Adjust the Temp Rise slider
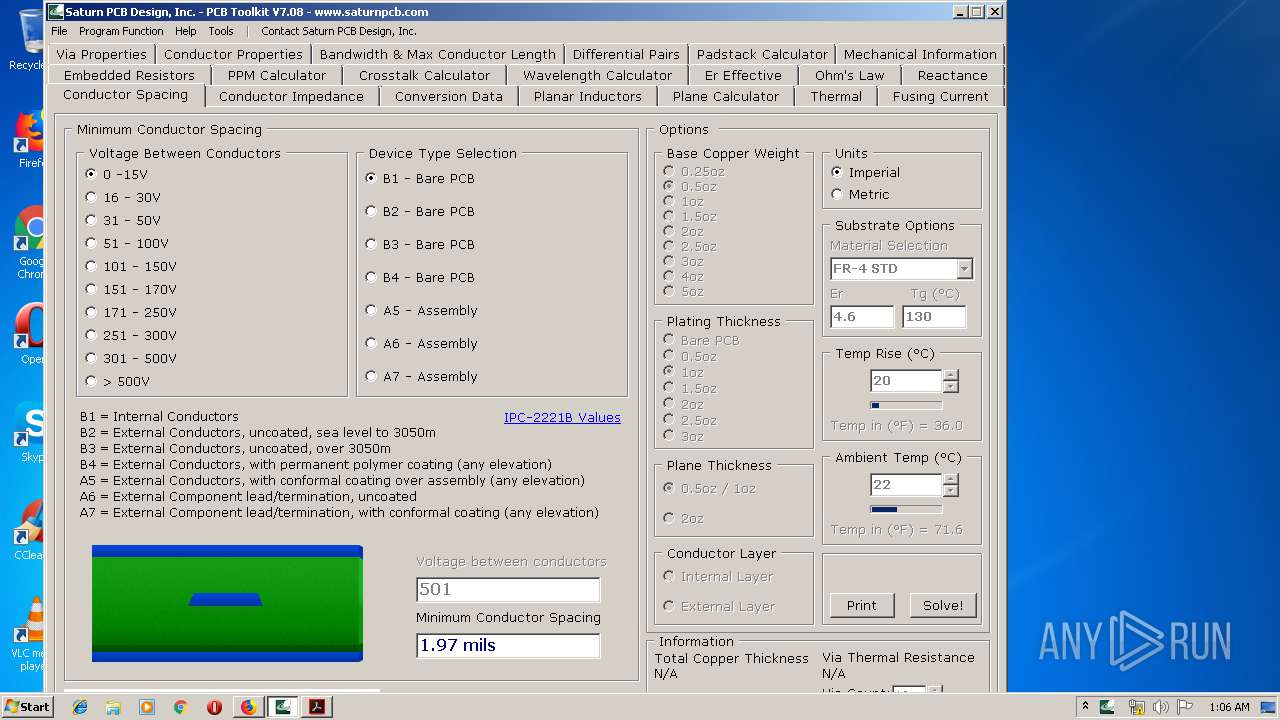Screen dimensions: 1280x720 tap(906, 405)
